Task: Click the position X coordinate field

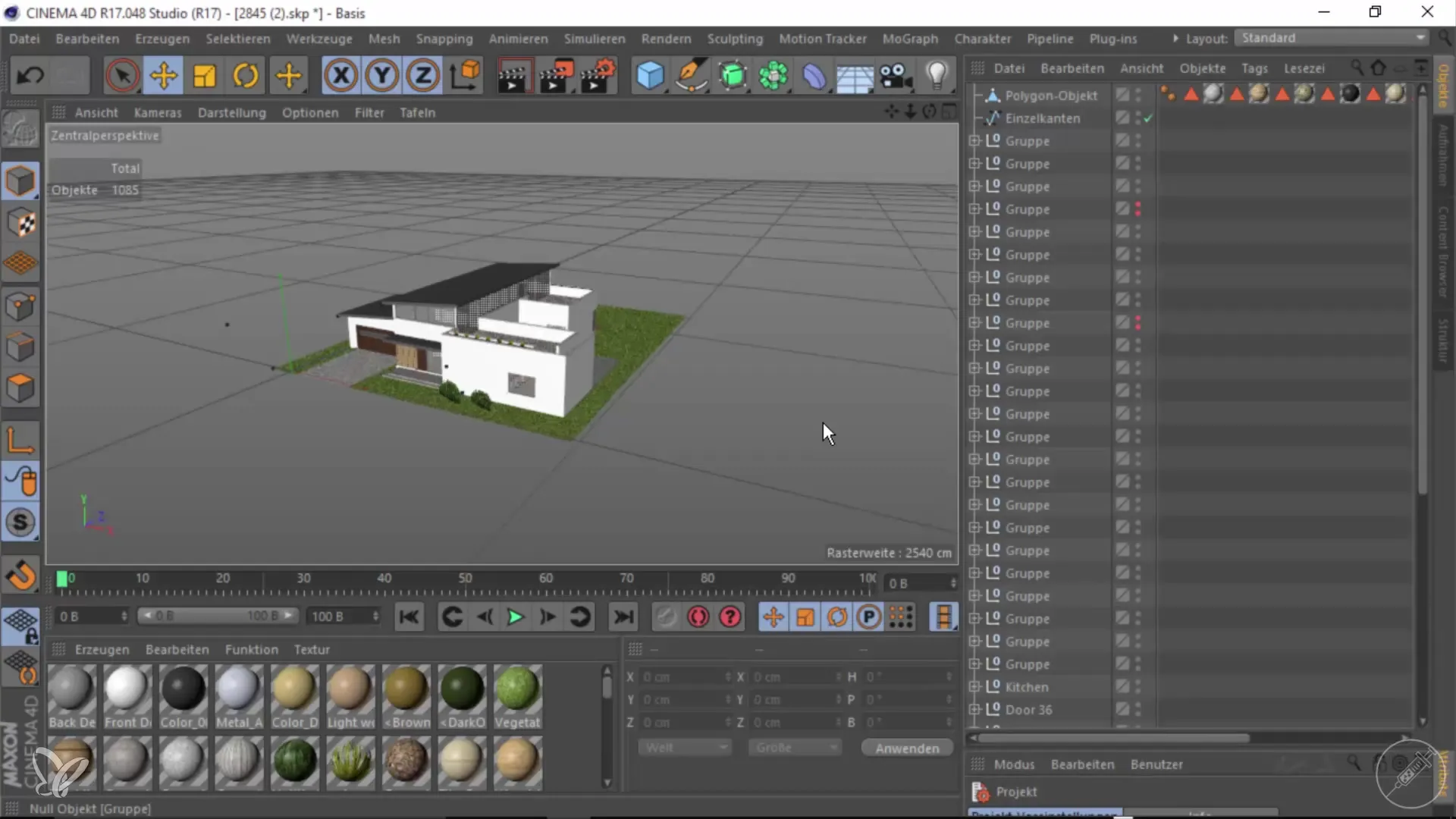Action: [685, 676]
